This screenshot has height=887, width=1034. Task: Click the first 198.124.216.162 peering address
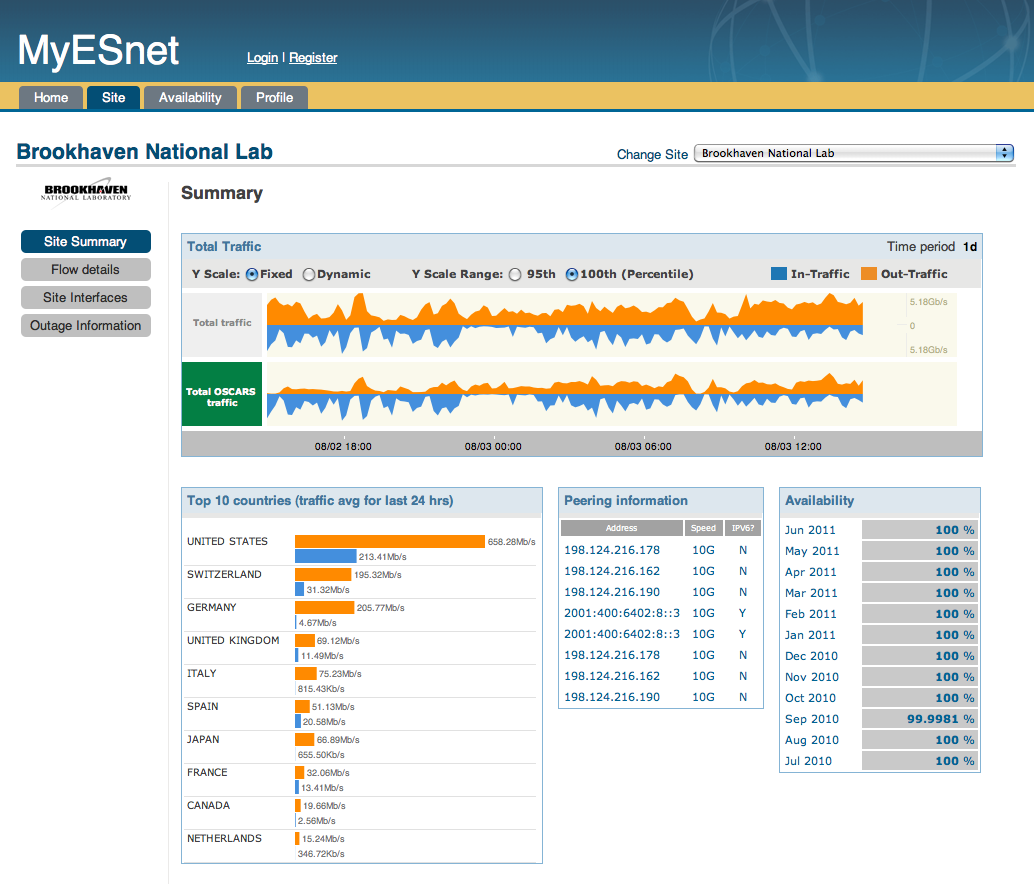tap(612, 571)
